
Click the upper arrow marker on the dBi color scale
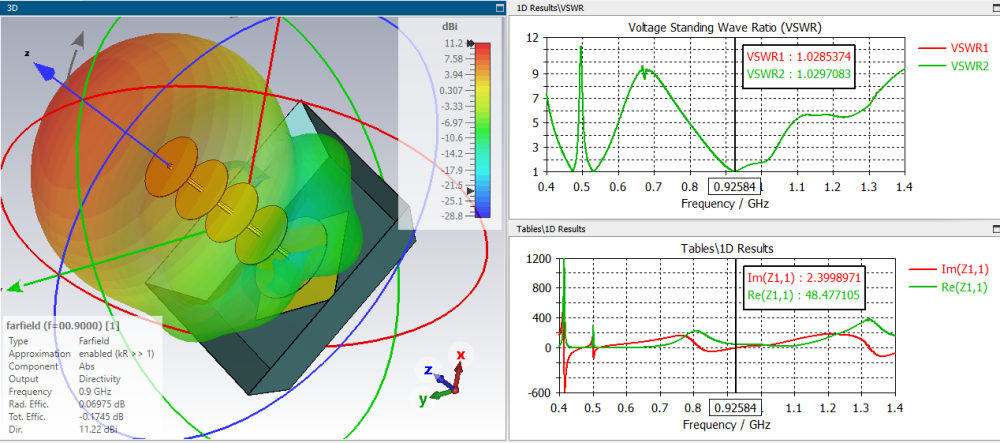click(x=471, y=43)
